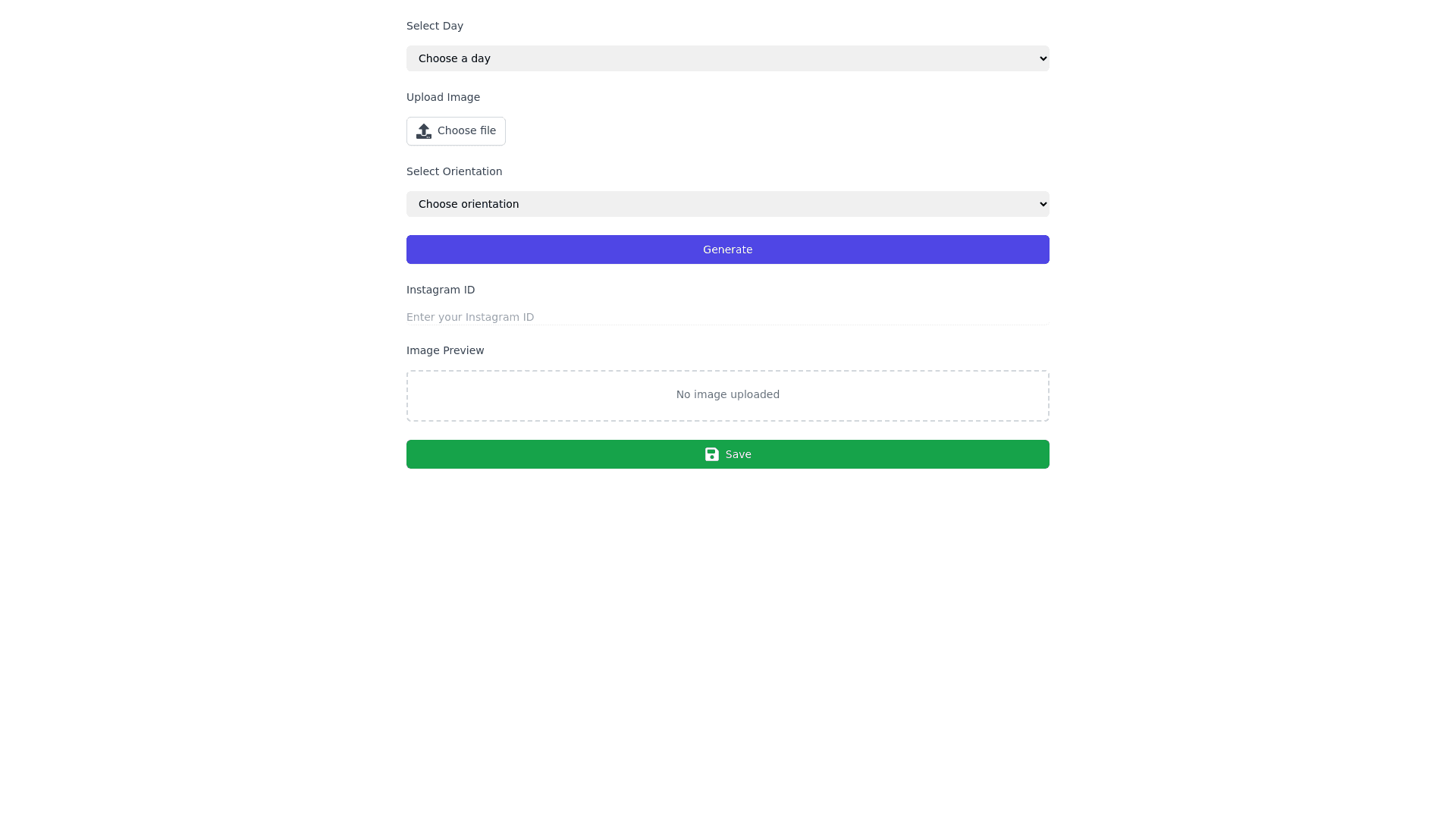Screen dimensions: 1456x819
Task: Click the Enter your Instagram ID placeholder
Action: 470,317
